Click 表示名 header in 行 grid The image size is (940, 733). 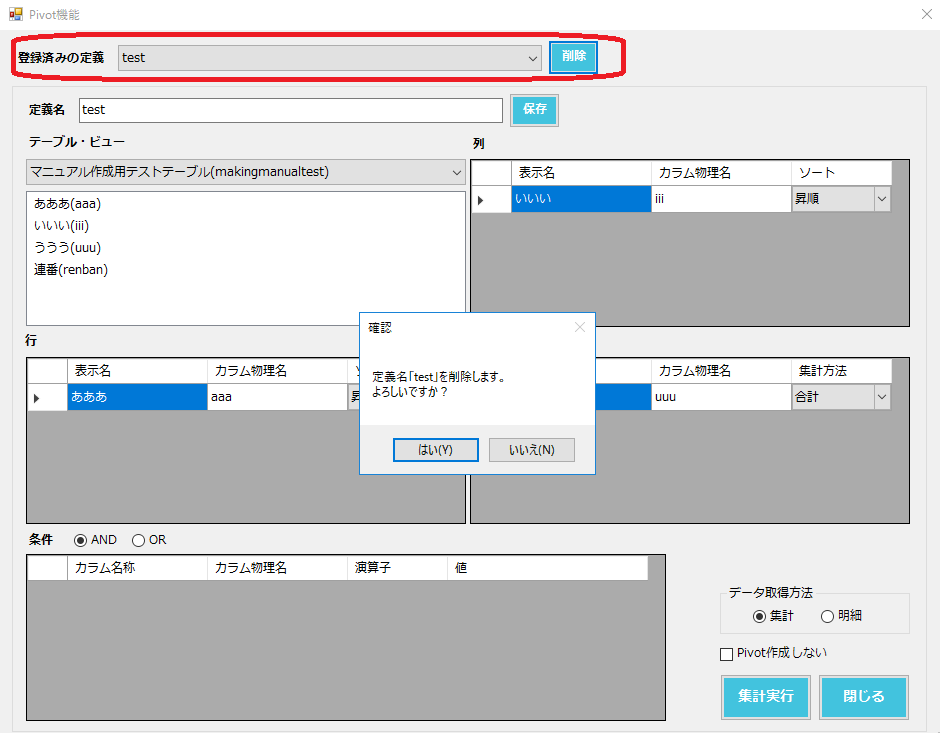(x=137, y=371)
